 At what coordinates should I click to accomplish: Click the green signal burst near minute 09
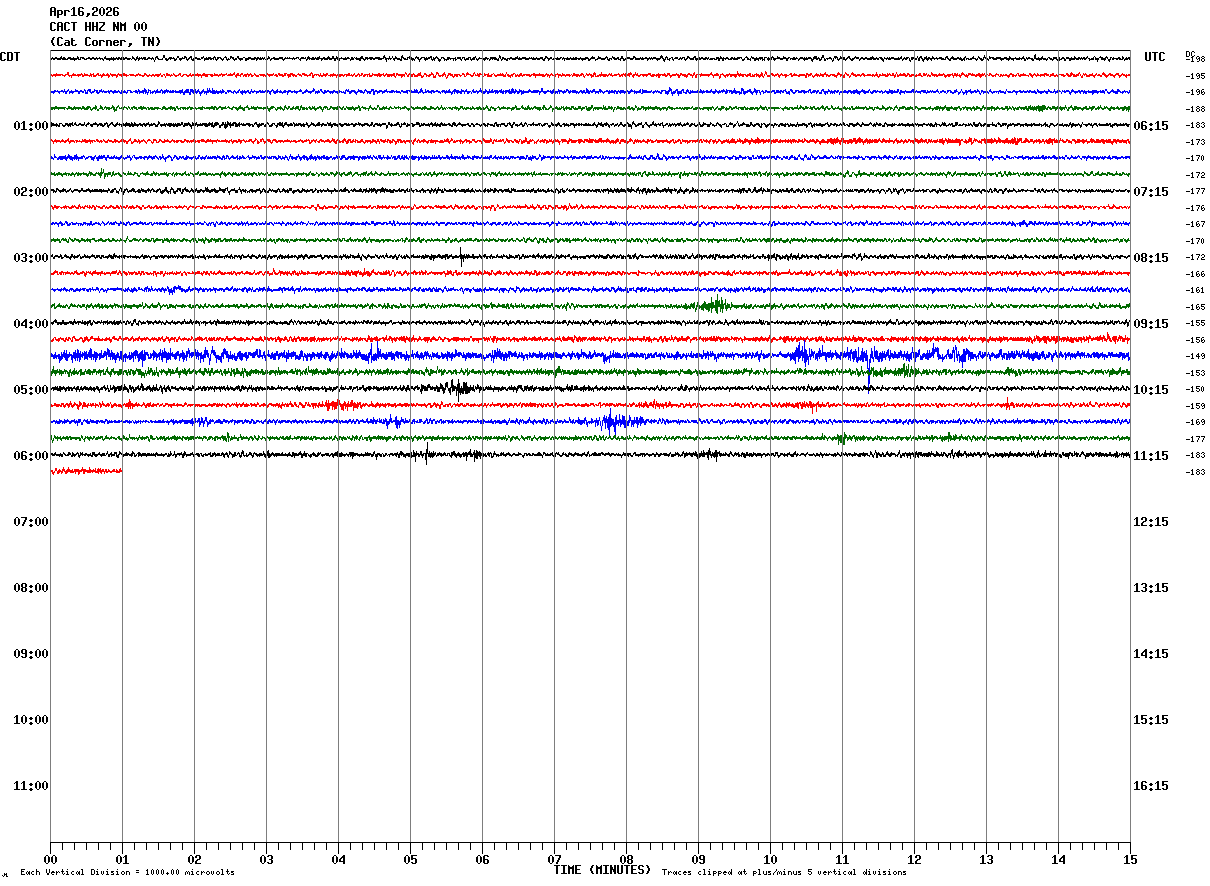(x=715, y=305)
